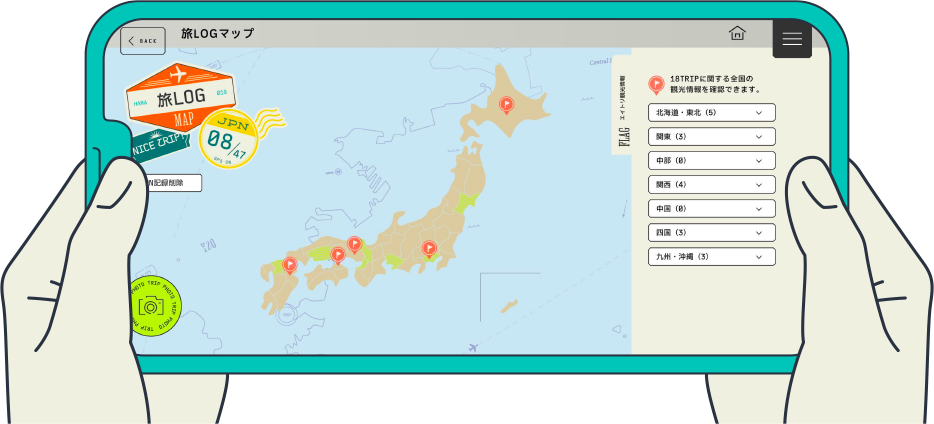The image size is (934, 424).
Task: Open the 中部 (0) dropdown
Action: click(x=711, y=161)
